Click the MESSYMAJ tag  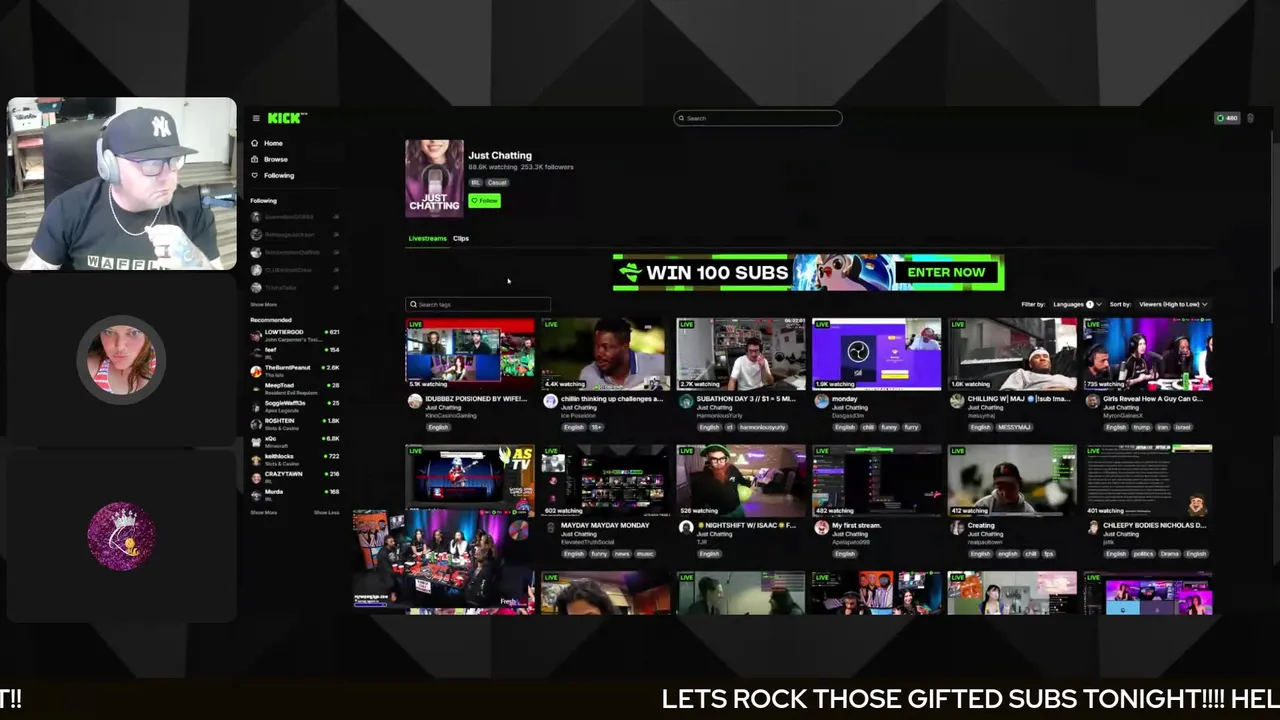point(1016,427)
